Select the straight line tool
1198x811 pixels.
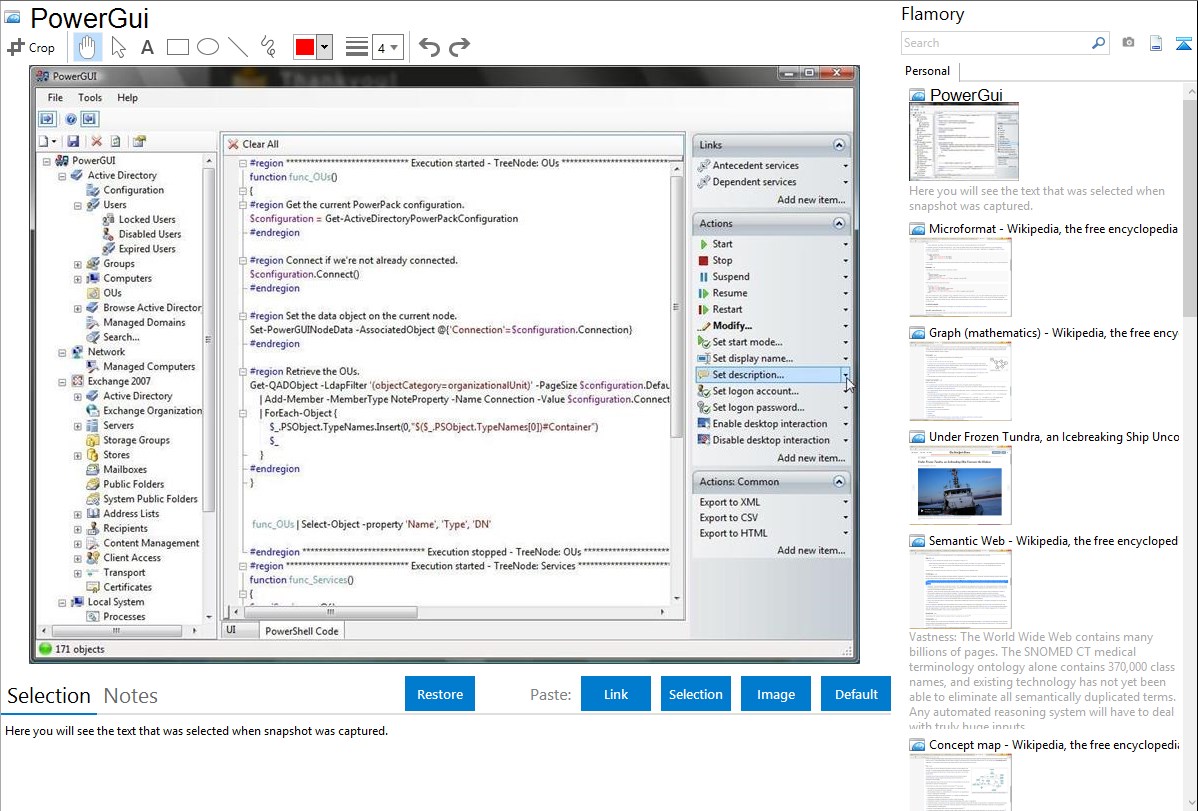click(238, 47)
